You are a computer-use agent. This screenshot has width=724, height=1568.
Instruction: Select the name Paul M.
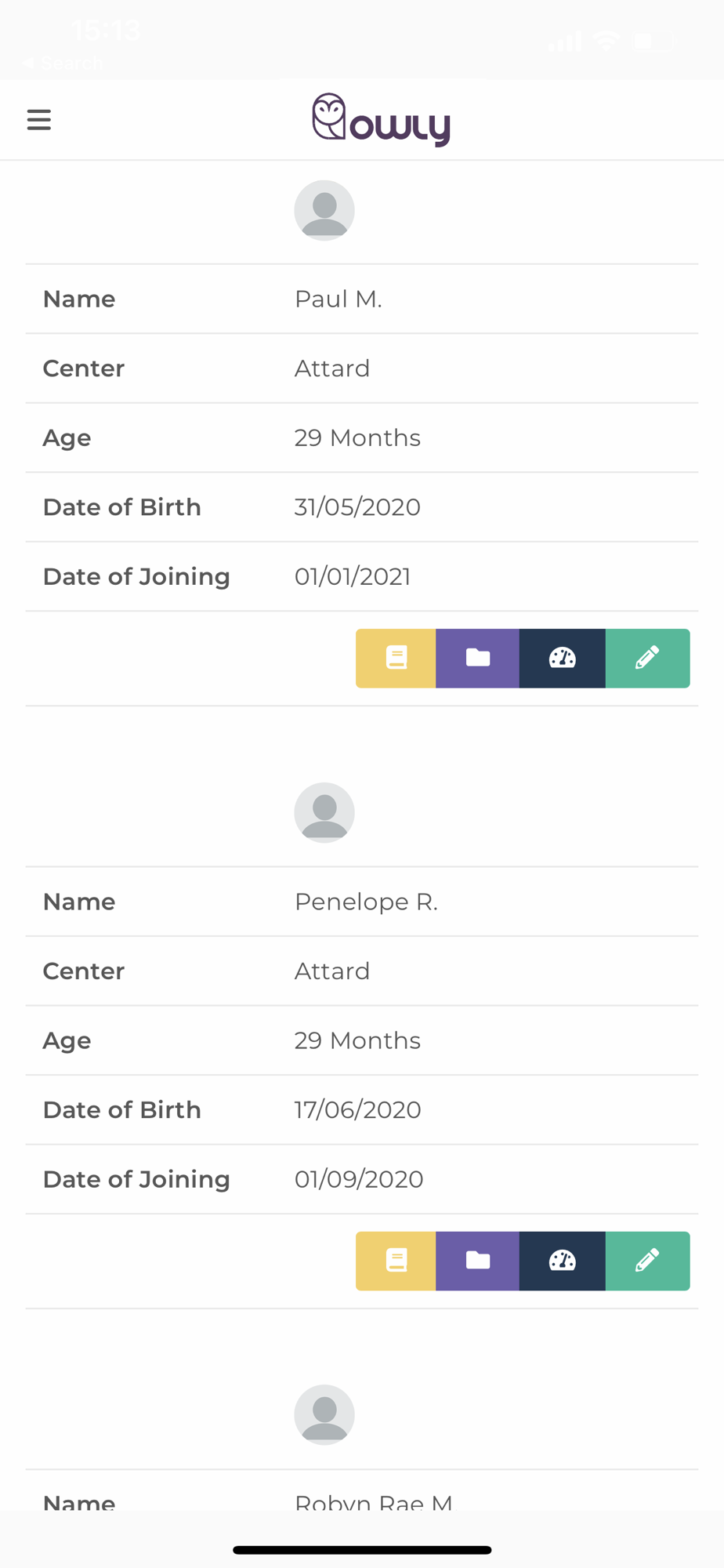pos(338,299)
